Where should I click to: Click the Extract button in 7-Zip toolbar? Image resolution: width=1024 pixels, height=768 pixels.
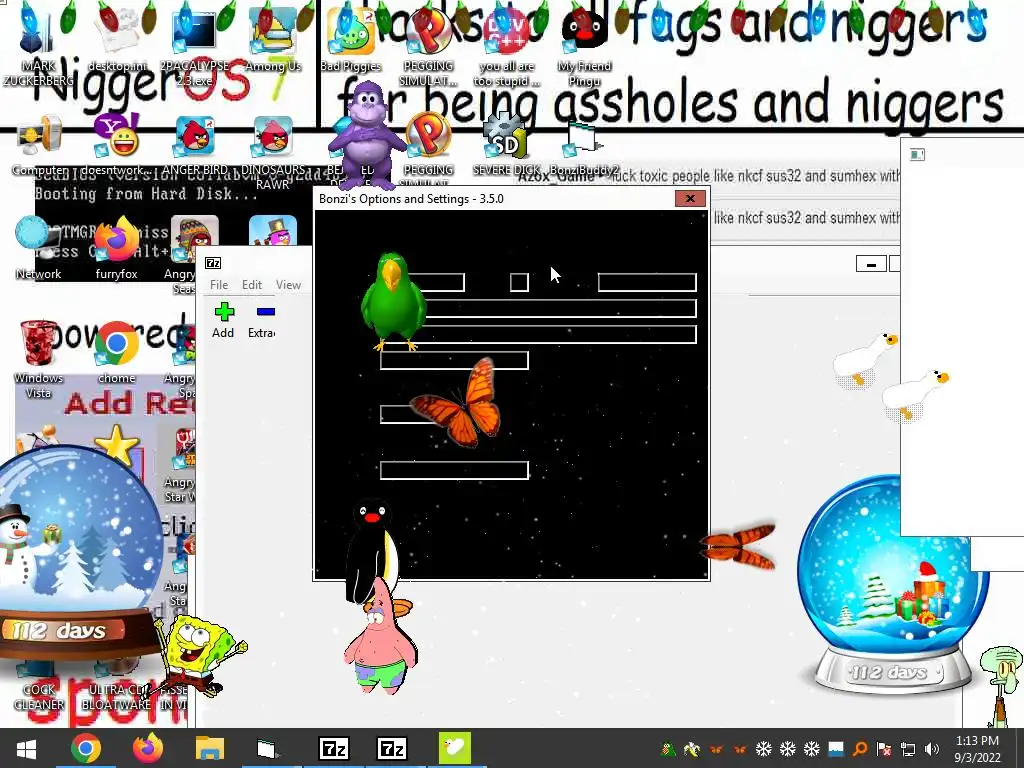(262, 320)
